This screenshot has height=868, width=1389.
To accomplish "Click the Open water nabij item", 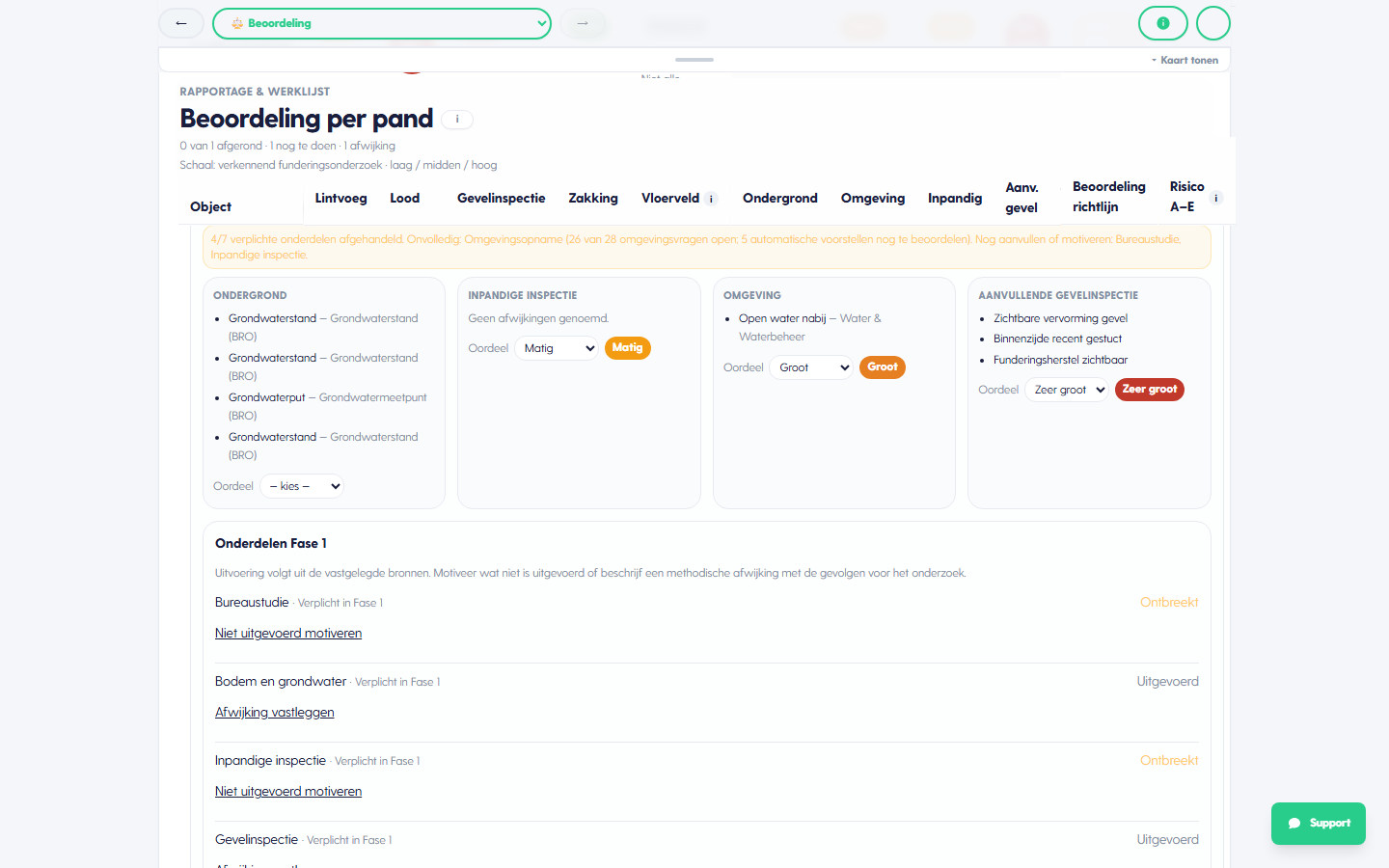I will click(810, 327).
